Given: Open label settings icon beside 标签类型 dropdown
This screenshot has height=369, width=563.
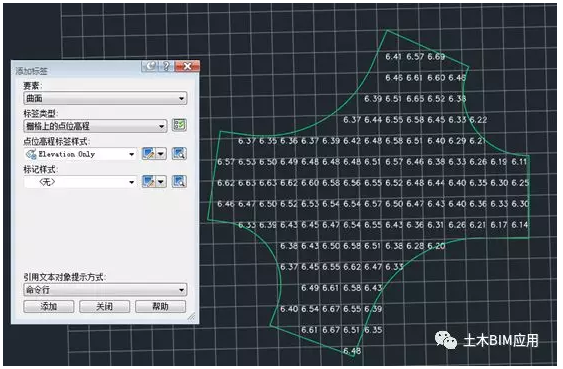Looking at the screenshot, I should pyautogui.click(x=179, y=125).
